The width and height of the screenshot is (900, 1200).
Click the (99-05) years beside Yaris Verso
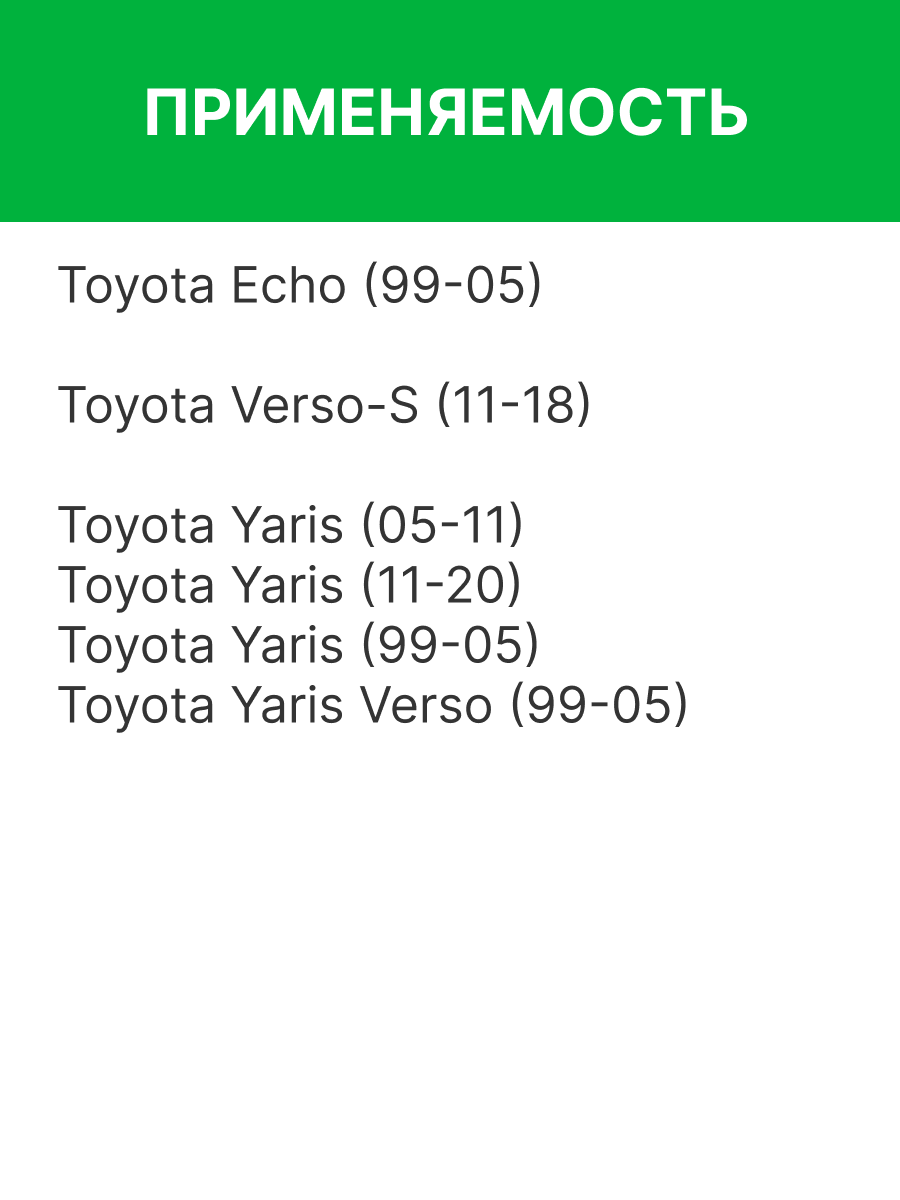[599, 706]
